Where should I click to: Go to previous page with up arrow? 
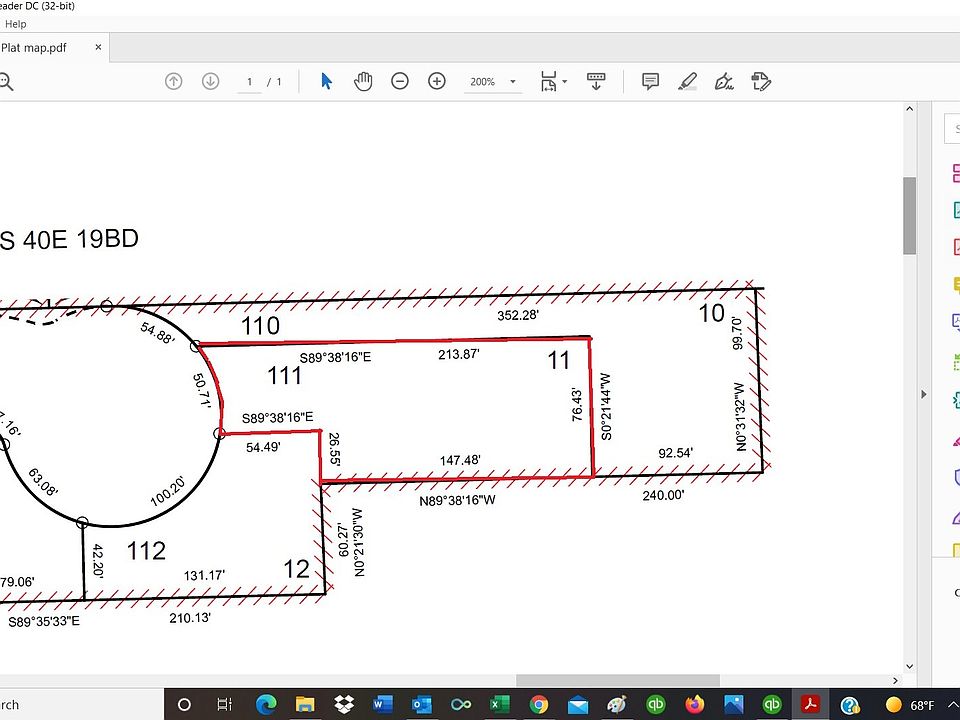coord(173,81)
